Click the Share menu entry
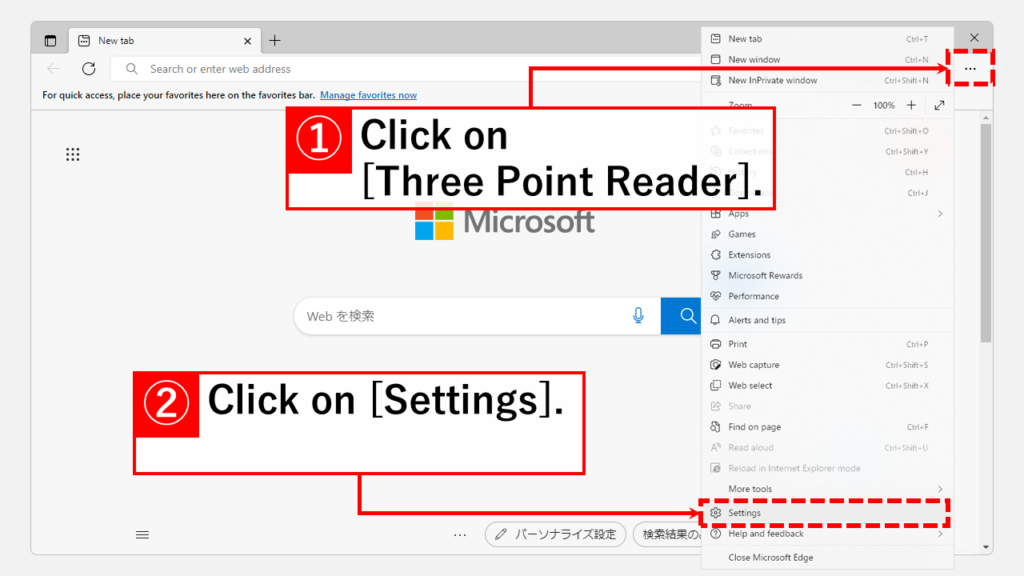This screenshot has height=576, width=1024. [827, 406]
